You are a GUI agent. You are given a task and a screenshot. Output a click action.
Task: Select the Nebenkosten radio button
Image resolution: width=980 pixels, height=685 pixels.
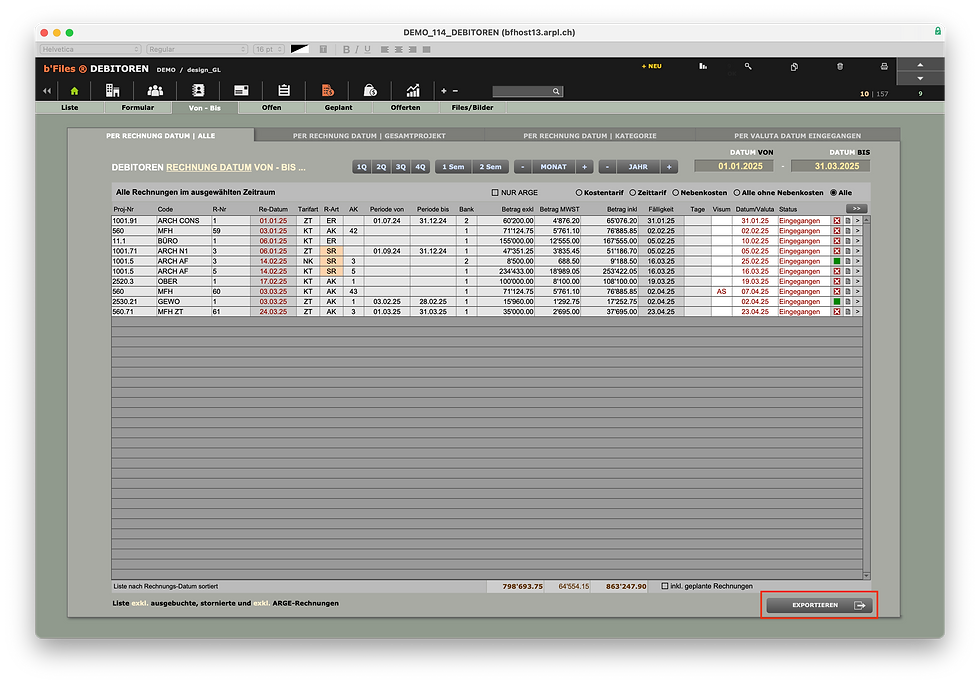click(x=676, y=192)
